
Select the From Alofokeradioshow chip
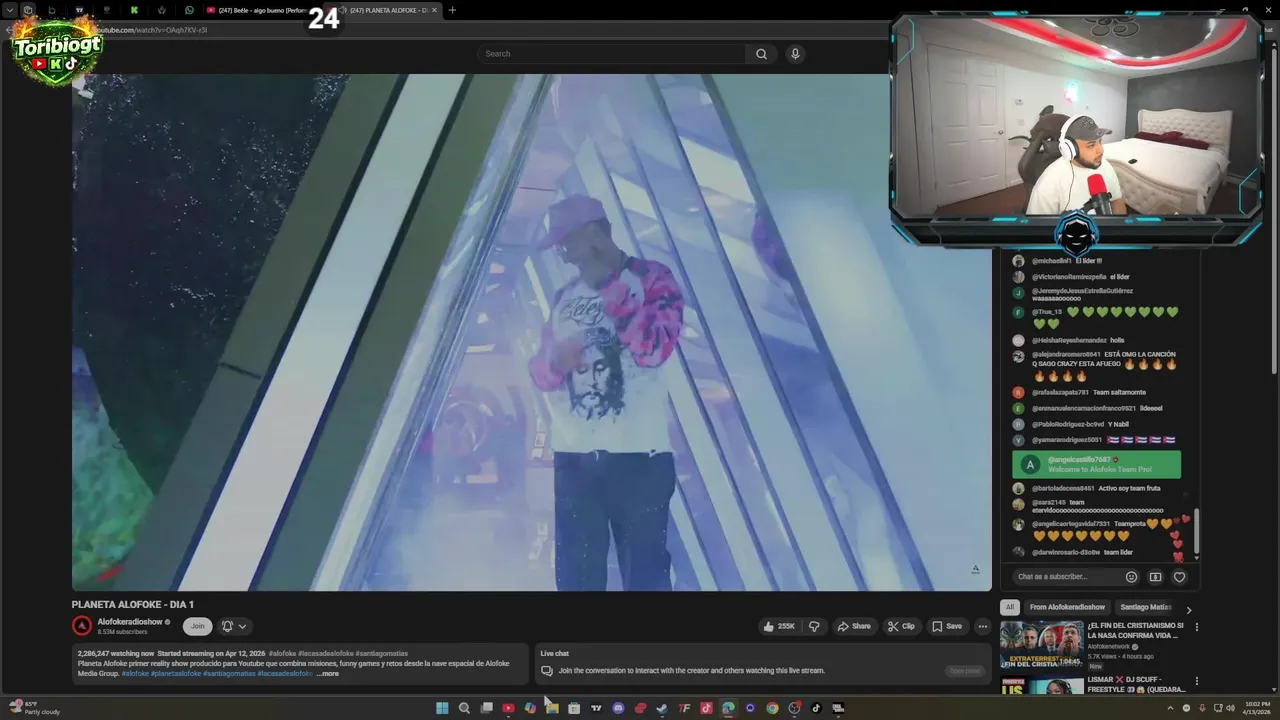point(1067,607)
